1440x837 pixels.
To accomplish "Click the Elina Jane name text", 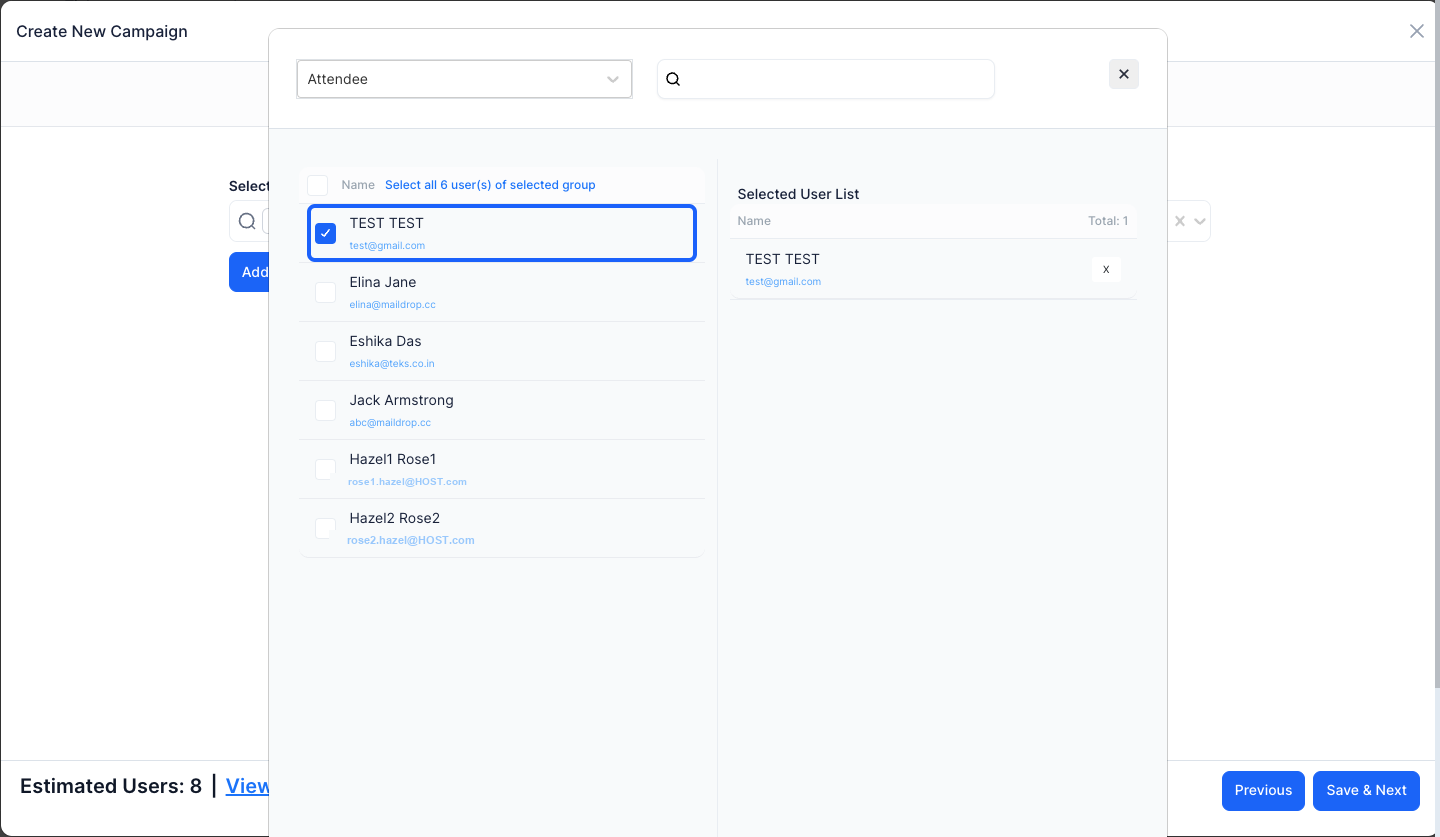I will click(383, 282).
